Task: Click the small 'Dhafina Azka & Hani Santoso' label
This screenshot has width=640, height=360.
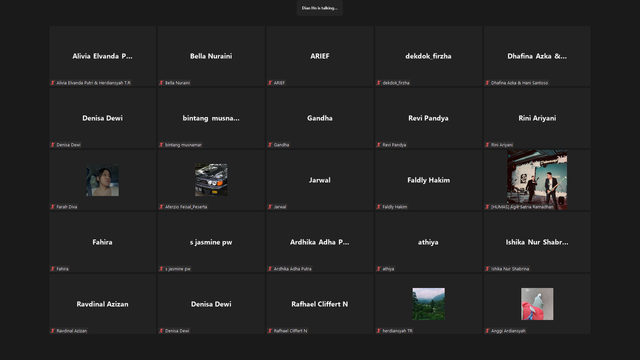Action: (520, 83)
